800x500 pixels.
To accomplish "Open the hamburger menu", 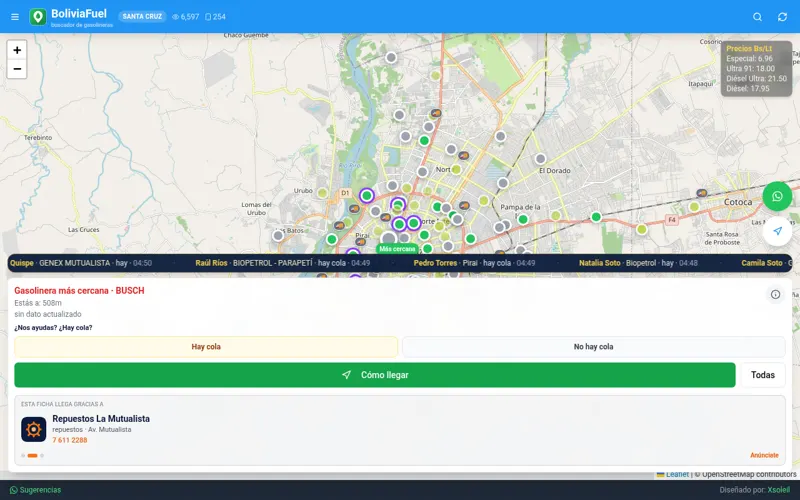I will click(x=15, y=17).
